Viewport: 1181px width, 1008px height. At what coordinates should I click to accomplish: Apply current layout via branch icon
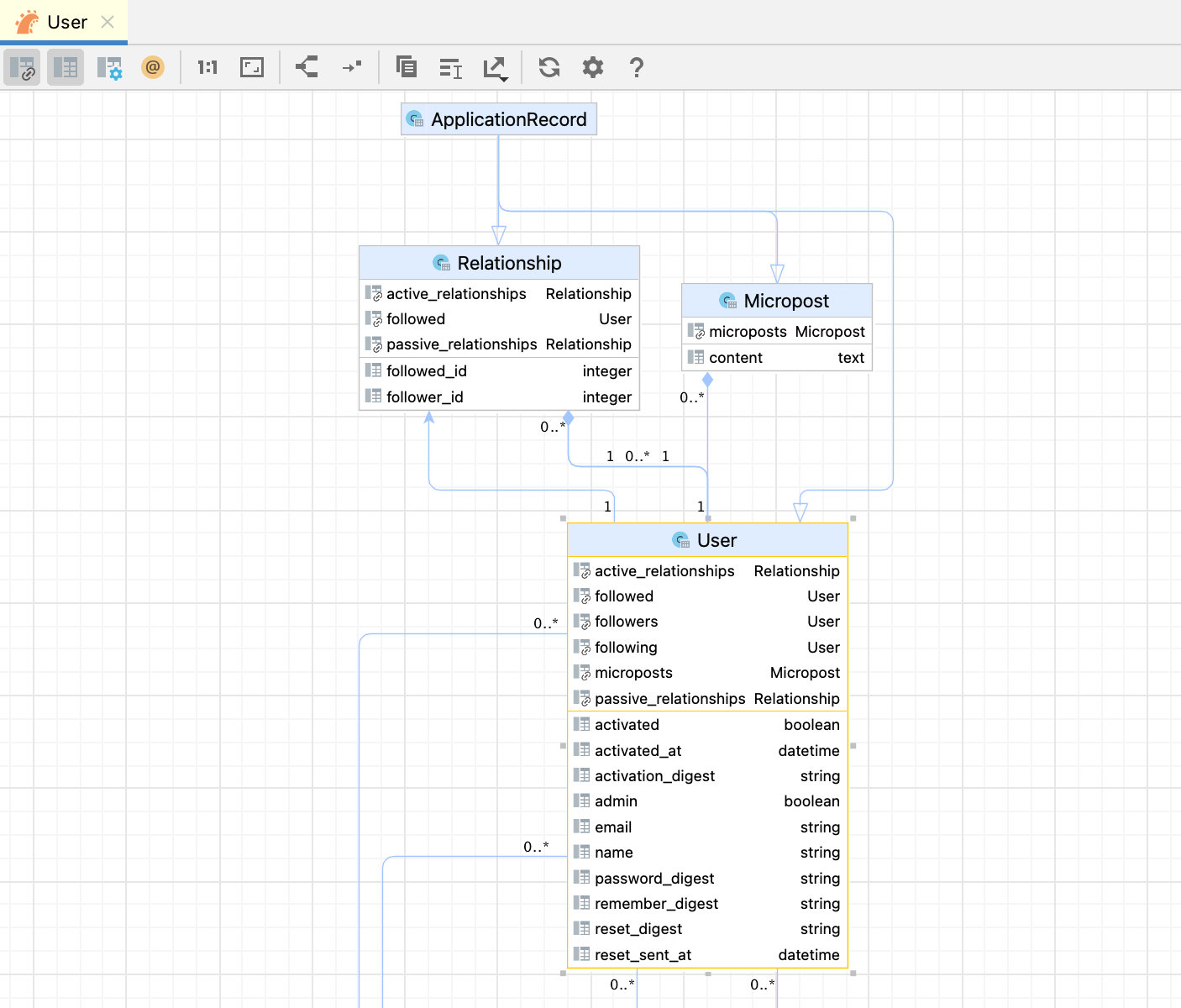306,67
